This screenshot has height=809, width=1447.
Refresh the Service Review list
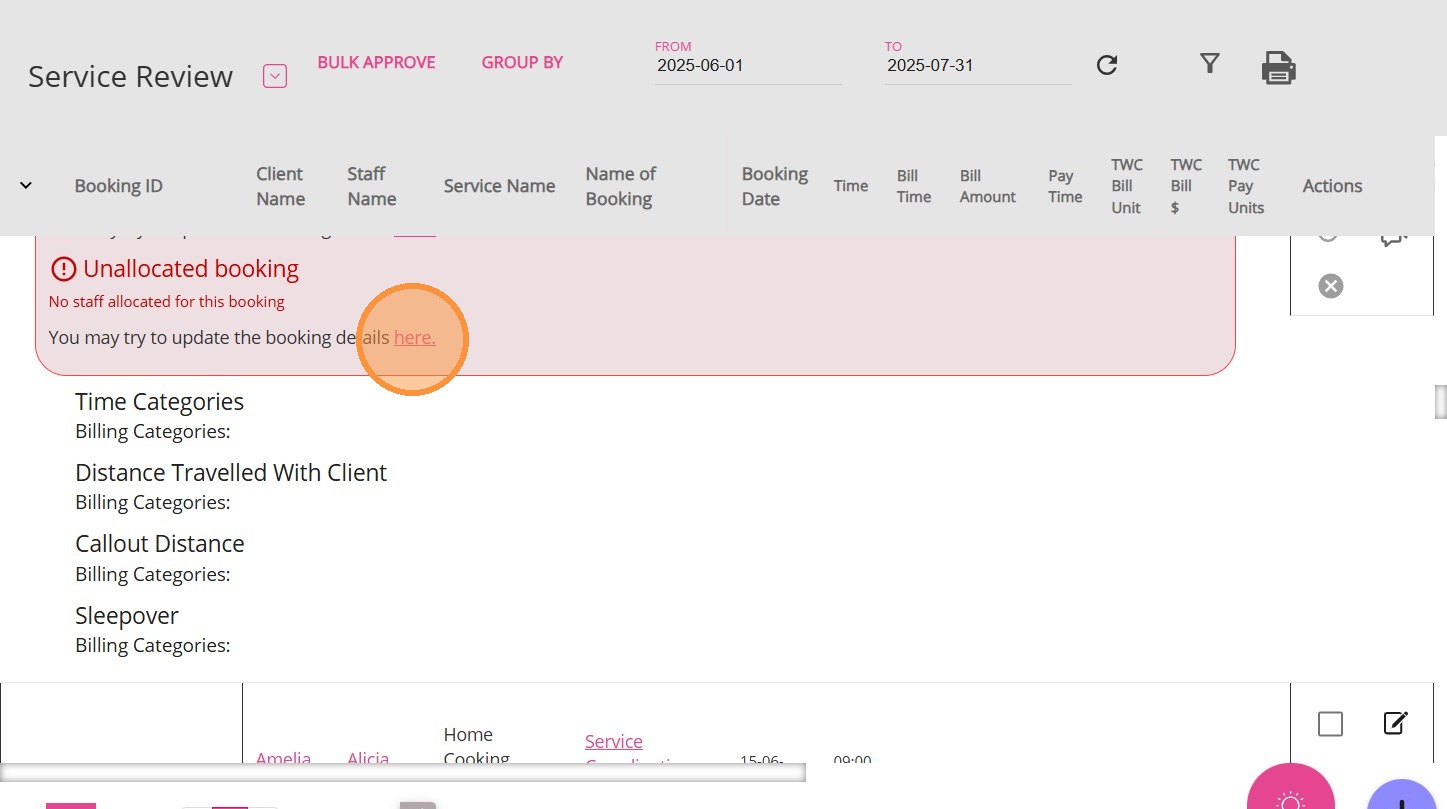1107,65
